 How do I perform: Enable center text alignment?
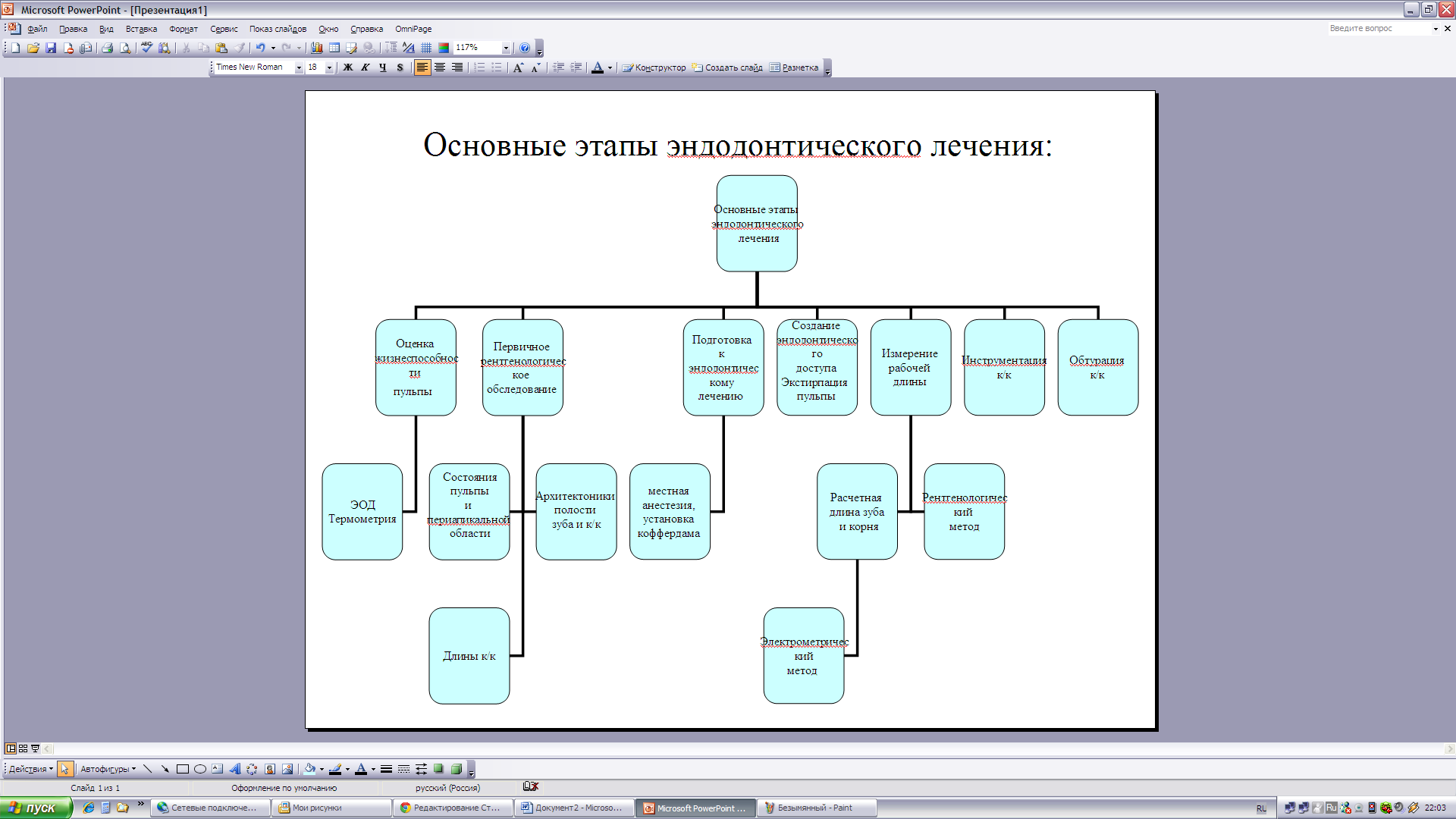(x=440, y=67)
